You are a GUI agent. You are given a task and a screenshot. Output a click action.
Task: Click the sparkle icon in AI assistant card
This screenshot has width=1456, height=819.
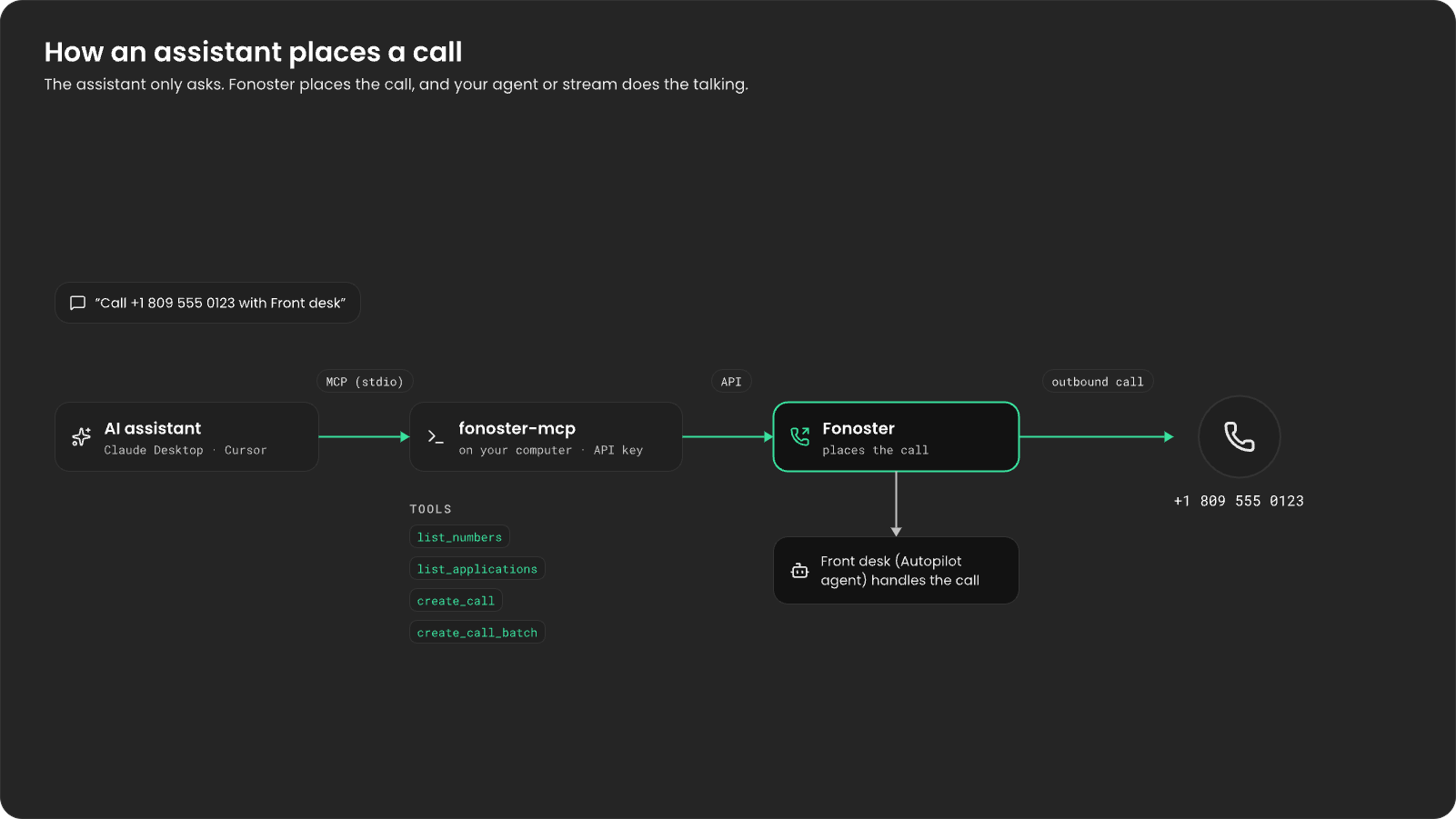point(82,437)
